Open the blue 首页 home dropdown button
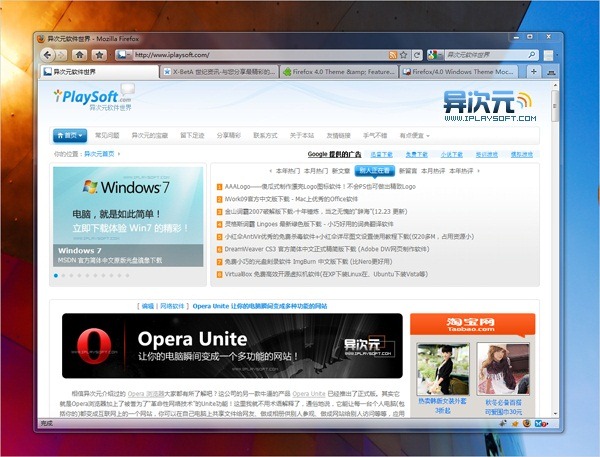 pos(70,135)
